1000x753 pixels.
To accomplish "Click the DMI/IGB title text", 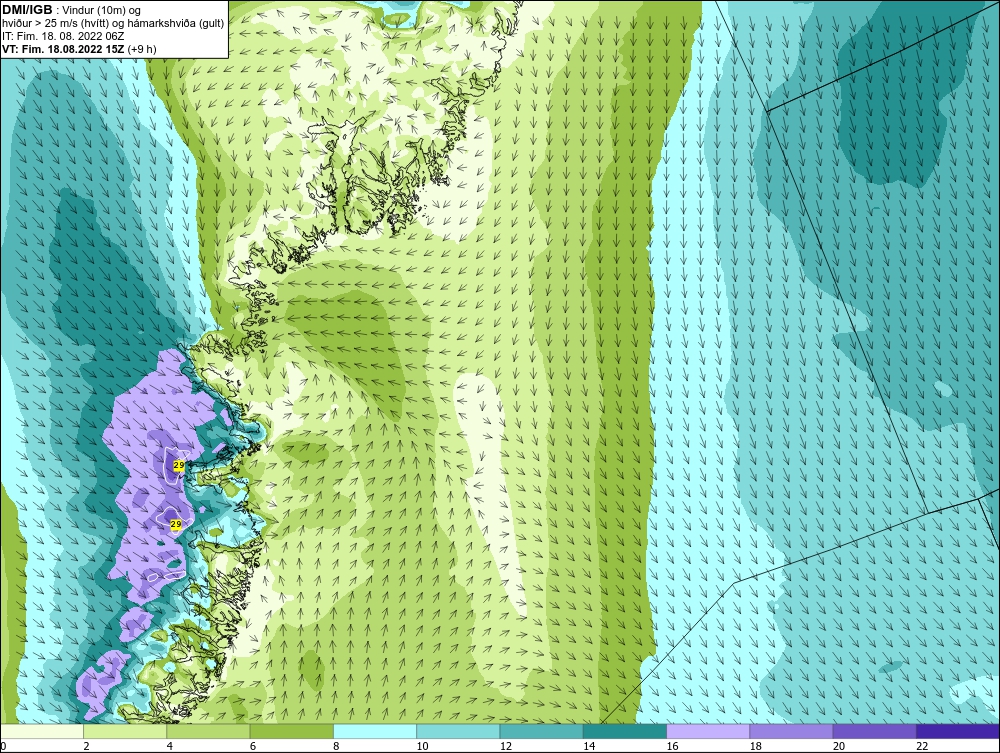I will 27,10.
